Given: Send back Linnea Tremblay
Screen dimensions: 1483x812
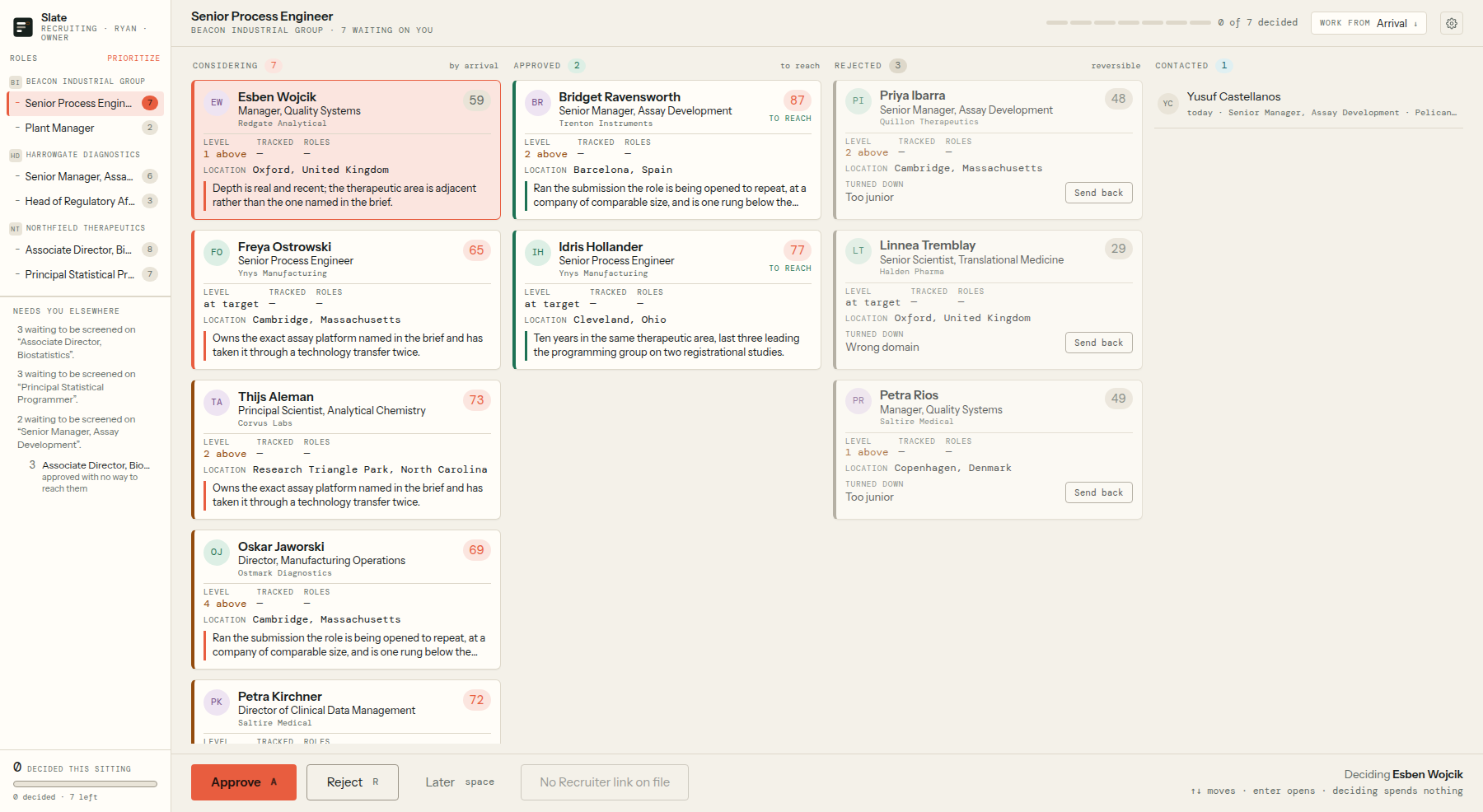Looking at the screenshot, I should 1098,343.
